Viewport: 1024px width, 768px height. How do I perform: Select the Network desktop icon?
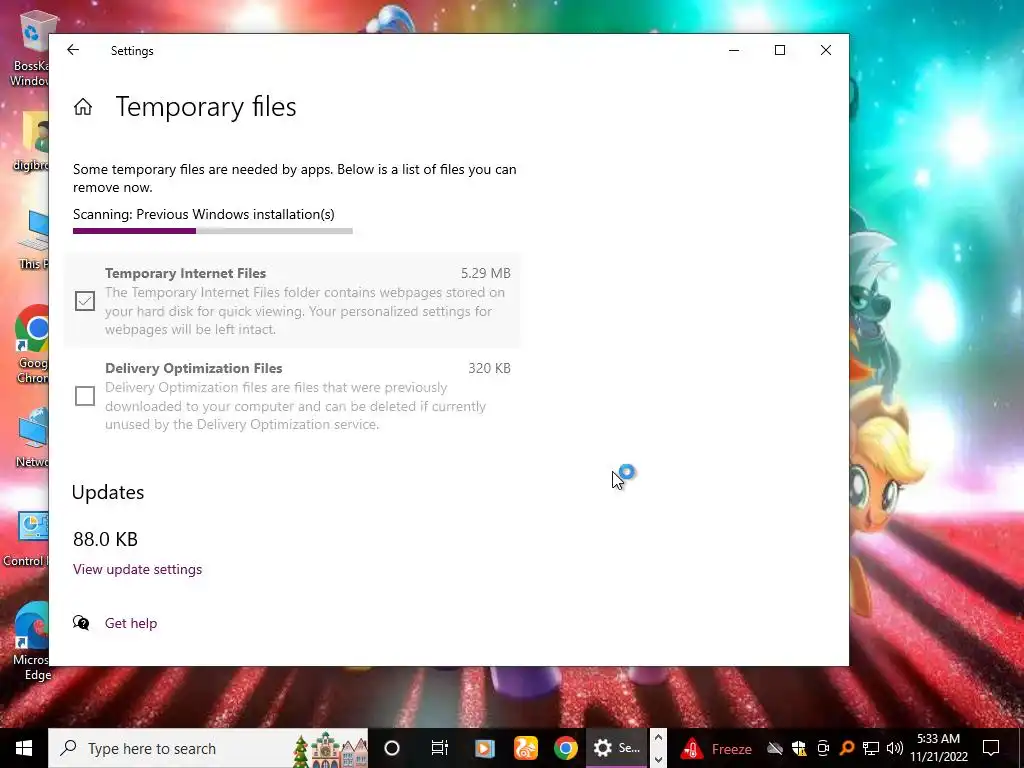click(31, 438)
